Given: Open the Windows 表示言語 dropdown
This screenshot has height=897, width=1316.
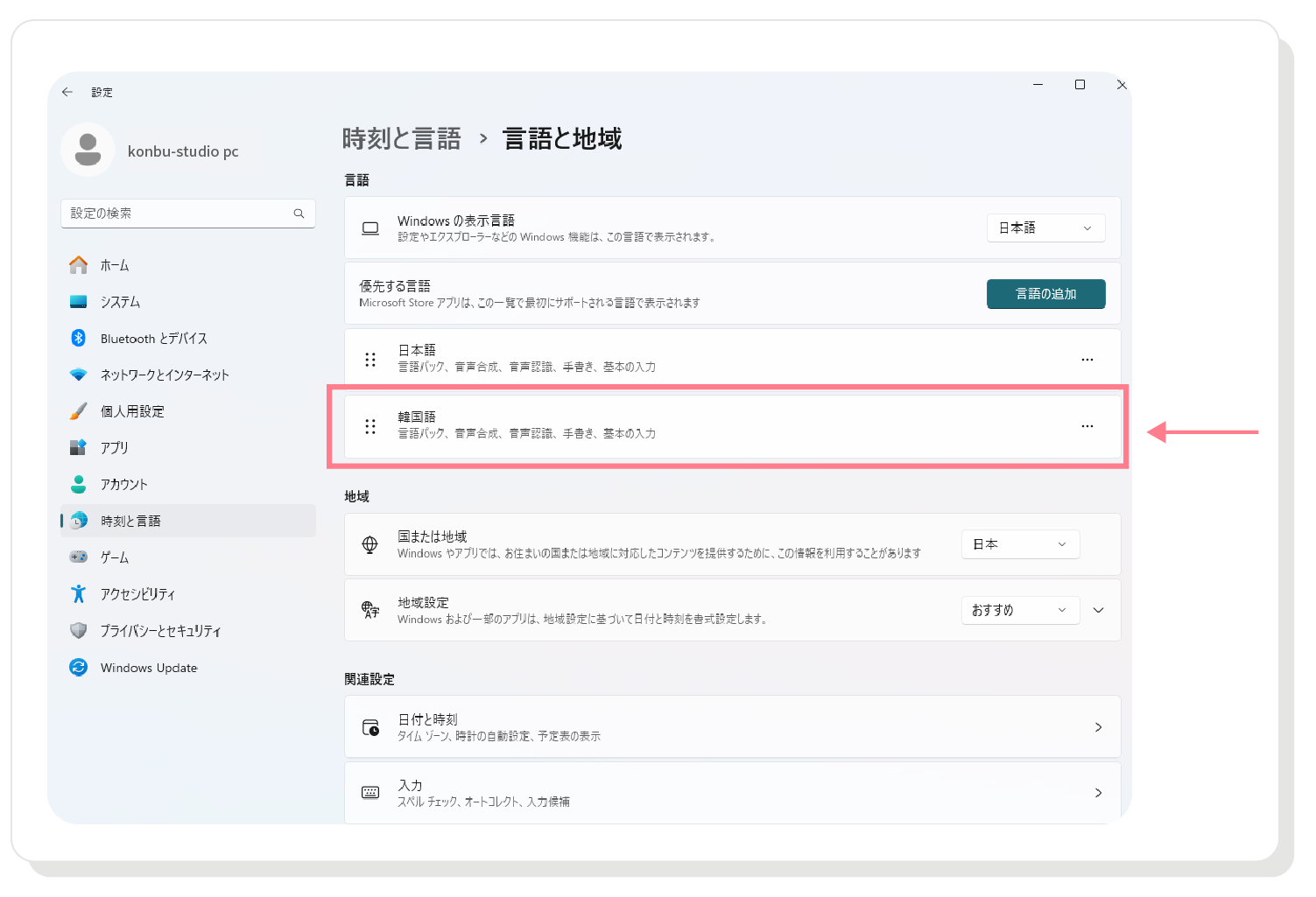Looking at the screenshot, I should 1045,228.
